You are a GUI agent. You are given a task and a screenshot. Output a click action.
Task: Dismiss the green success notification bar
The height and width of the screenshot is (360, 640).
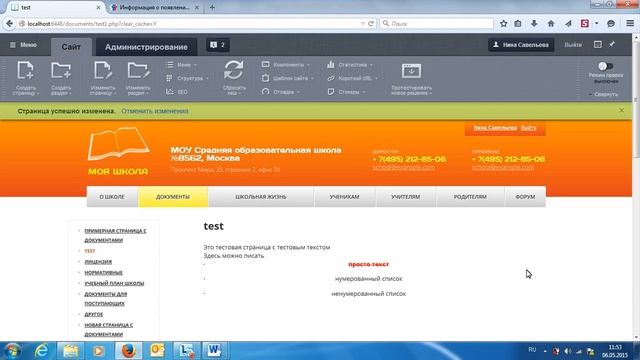(x=621, y=111)
